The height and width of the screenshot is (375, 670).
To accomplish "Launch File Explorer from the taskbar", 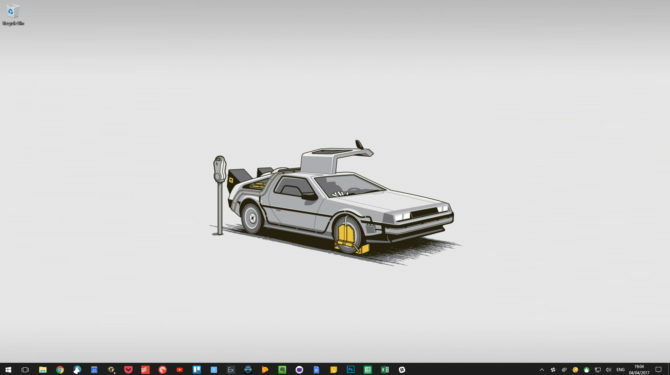I will (43, 369).
